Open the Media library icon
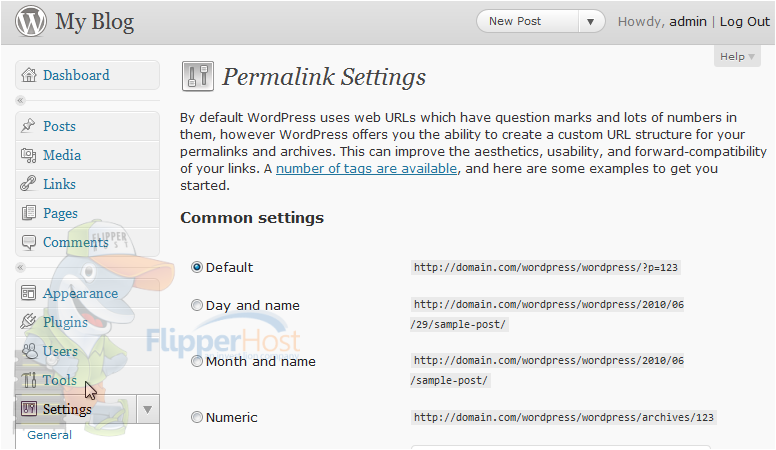 click(28, 155)
